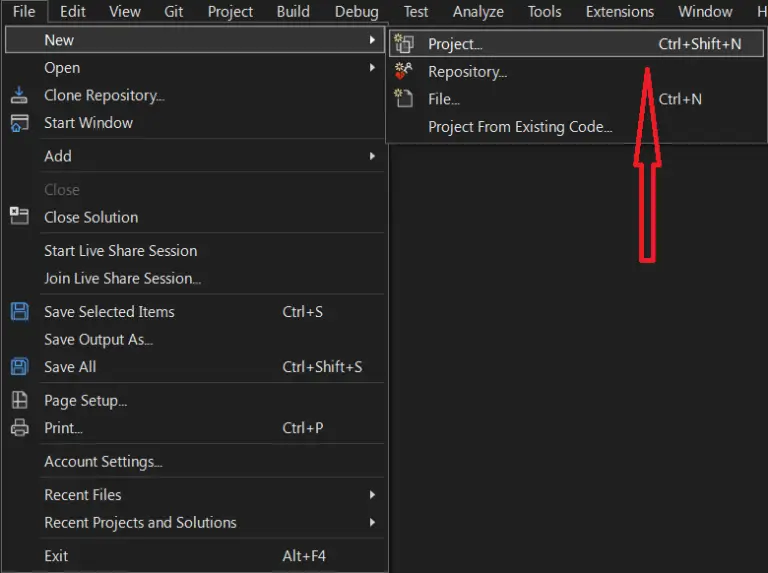Select File... in New submenu
Image resolution: width=768 pixels, height=573 pixels.
[576, 99]
